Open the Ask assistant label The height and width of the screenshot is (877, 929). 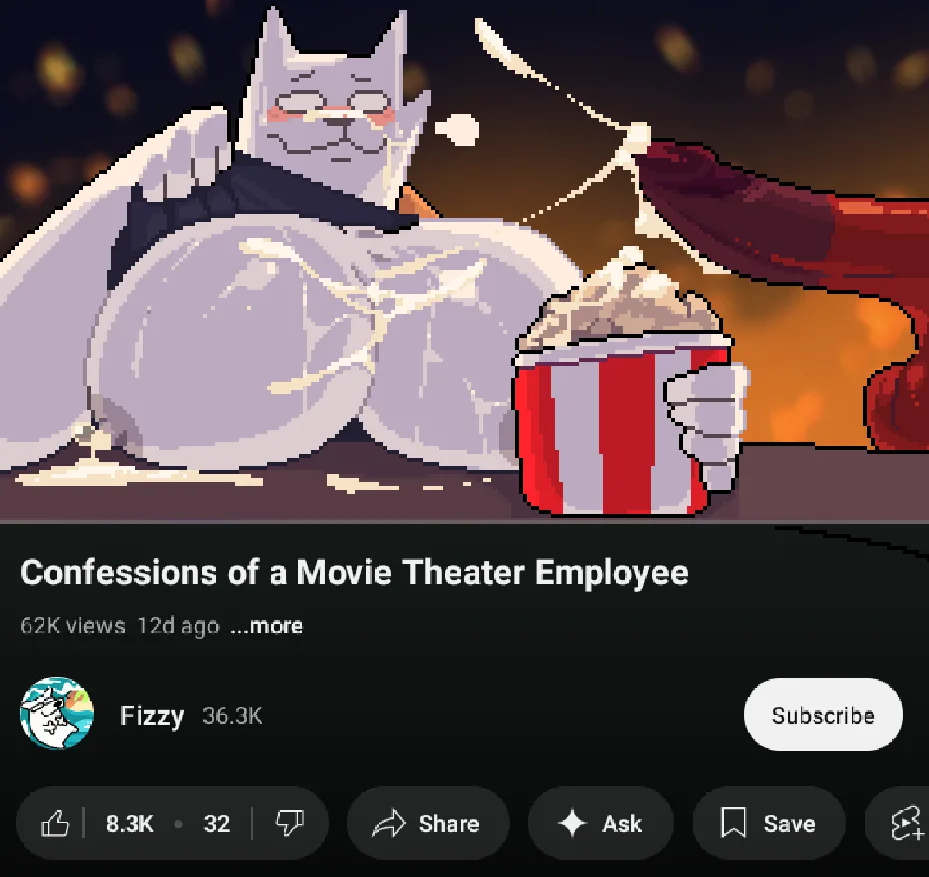tap(622, 824)
